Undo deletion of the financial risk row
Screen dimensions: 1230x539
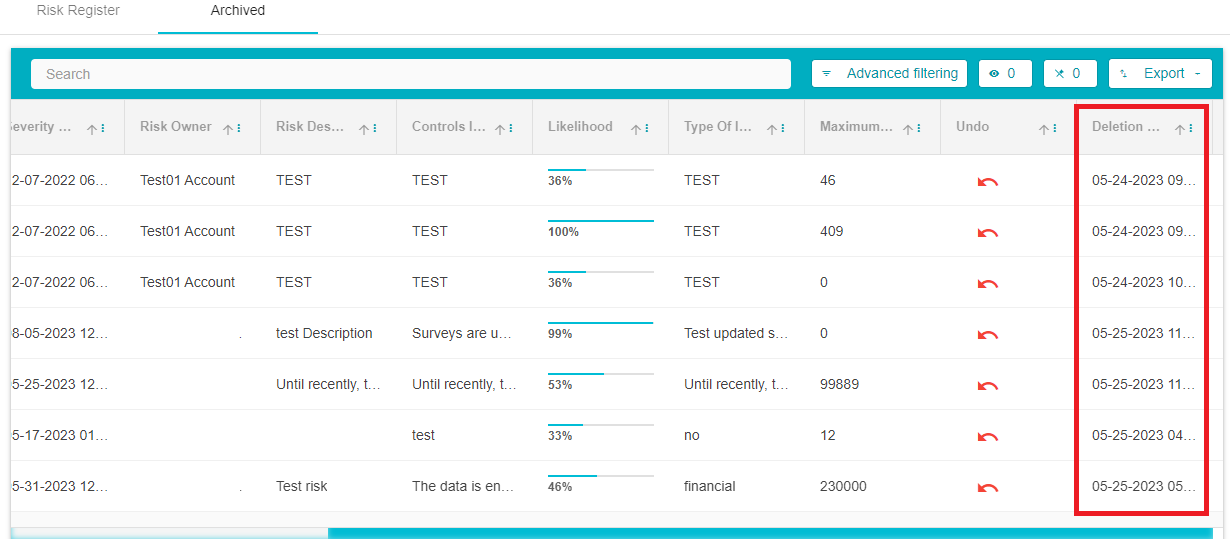coord(987,487)
